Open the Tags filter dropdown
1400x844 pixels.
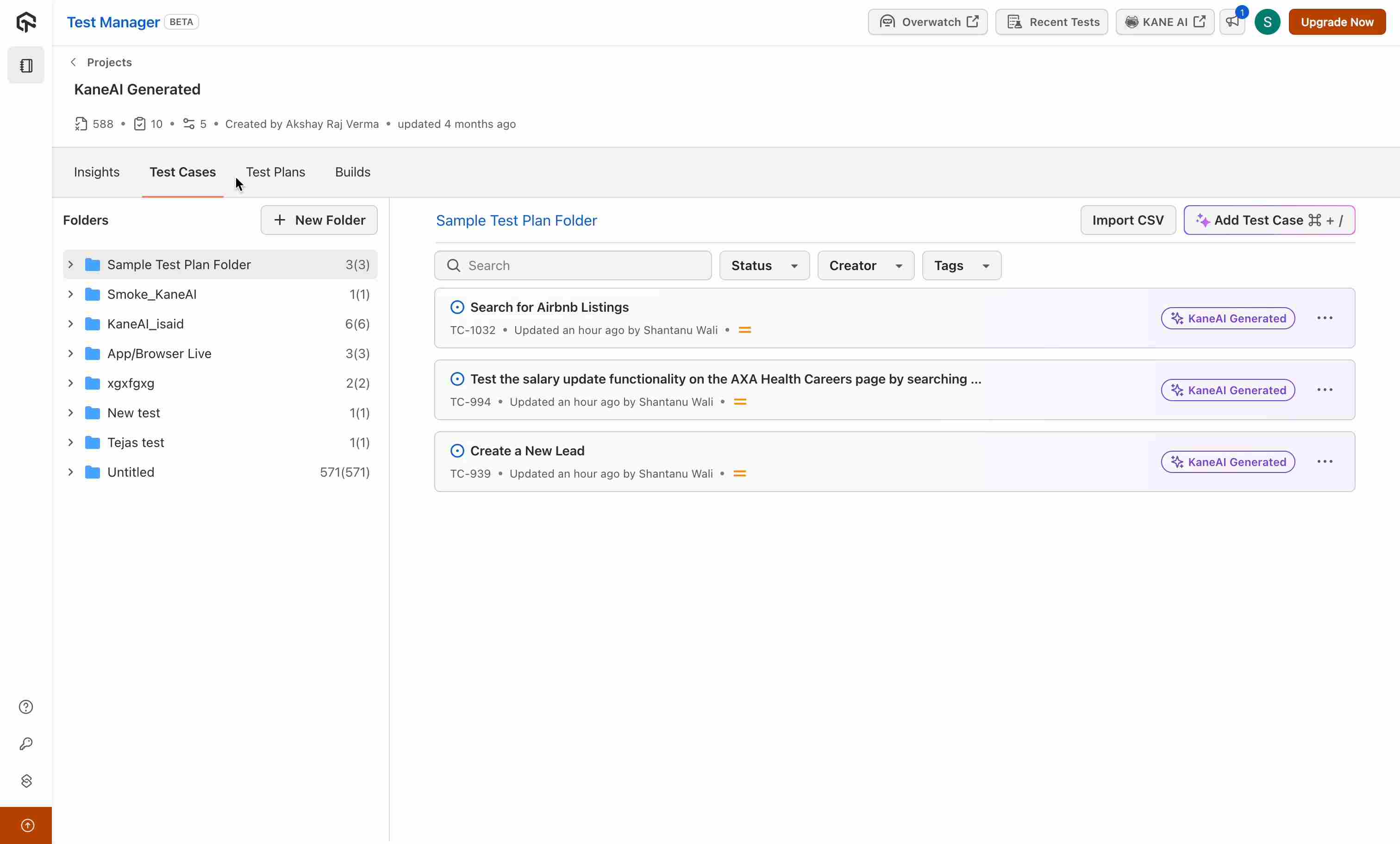click(962, 265)
